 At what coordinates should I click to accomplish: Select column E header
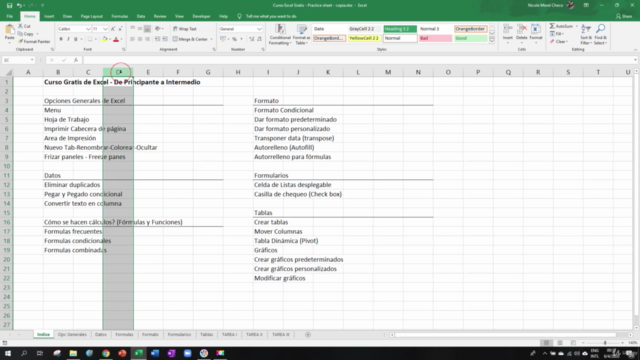148,72
